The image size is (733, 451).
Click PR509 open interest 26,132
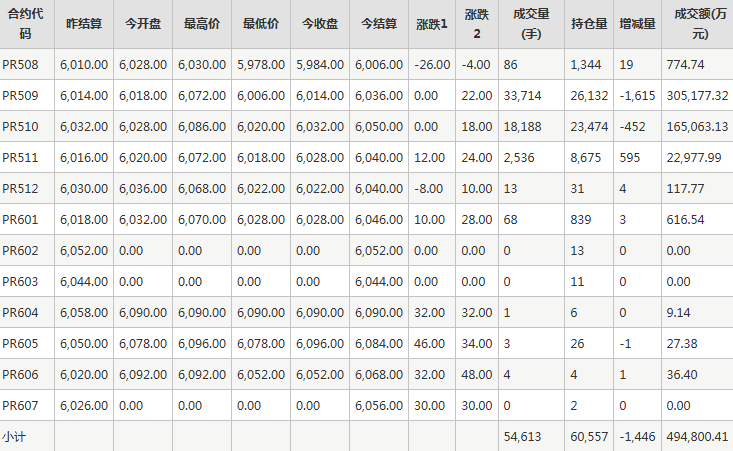tap(589, 96)
